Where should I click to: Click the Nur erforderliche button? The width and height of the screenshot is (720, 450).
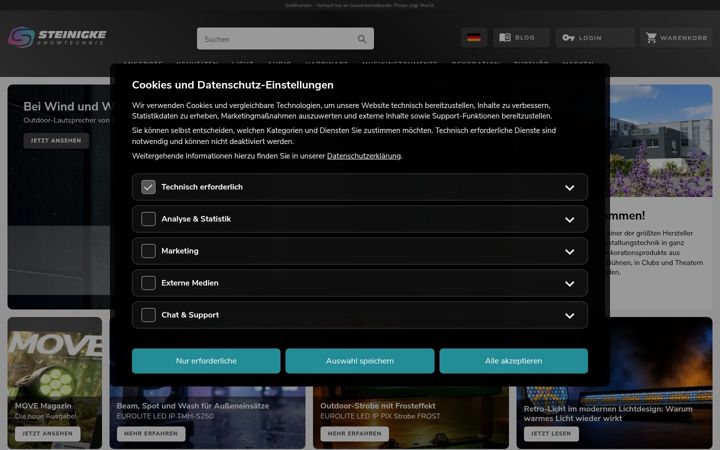pos(206,361)
